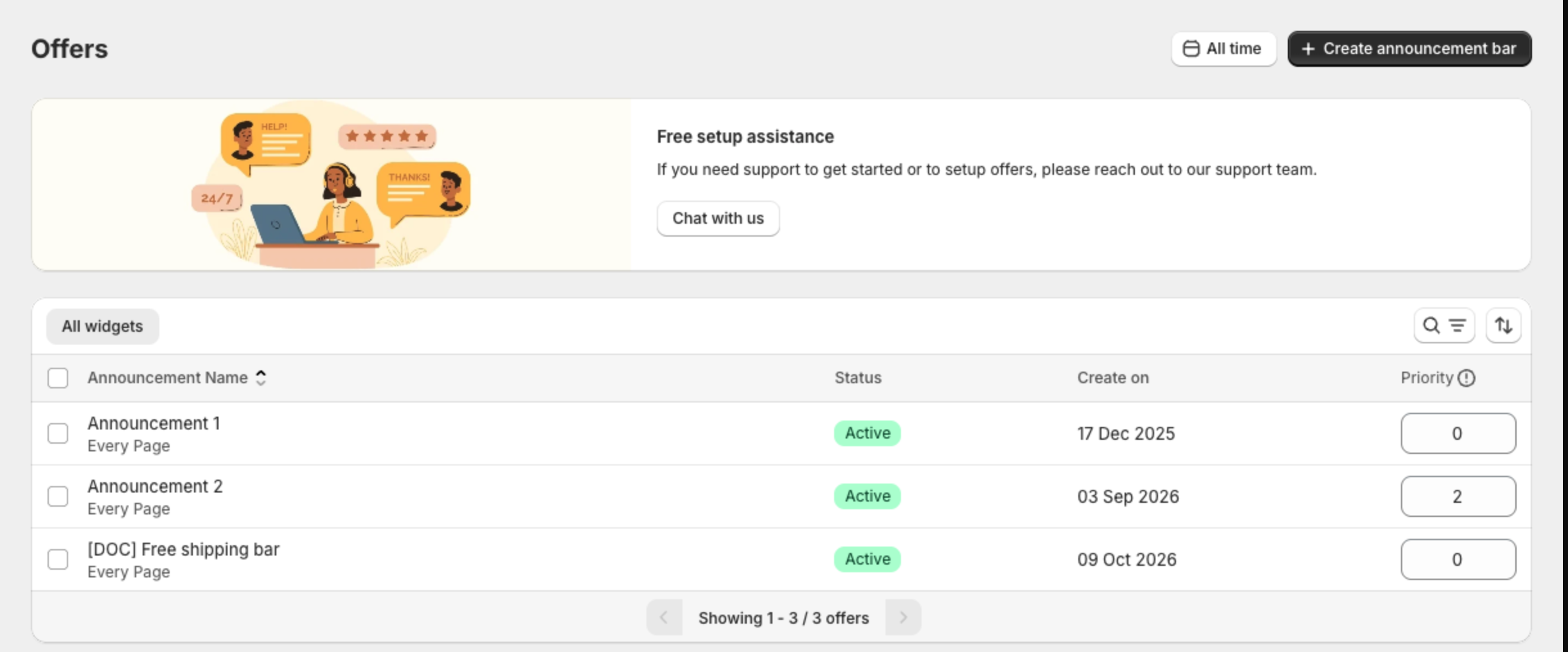This screenshot has height=652, width=1568.
Task: Click the Create on column header
Action: 1113,378
